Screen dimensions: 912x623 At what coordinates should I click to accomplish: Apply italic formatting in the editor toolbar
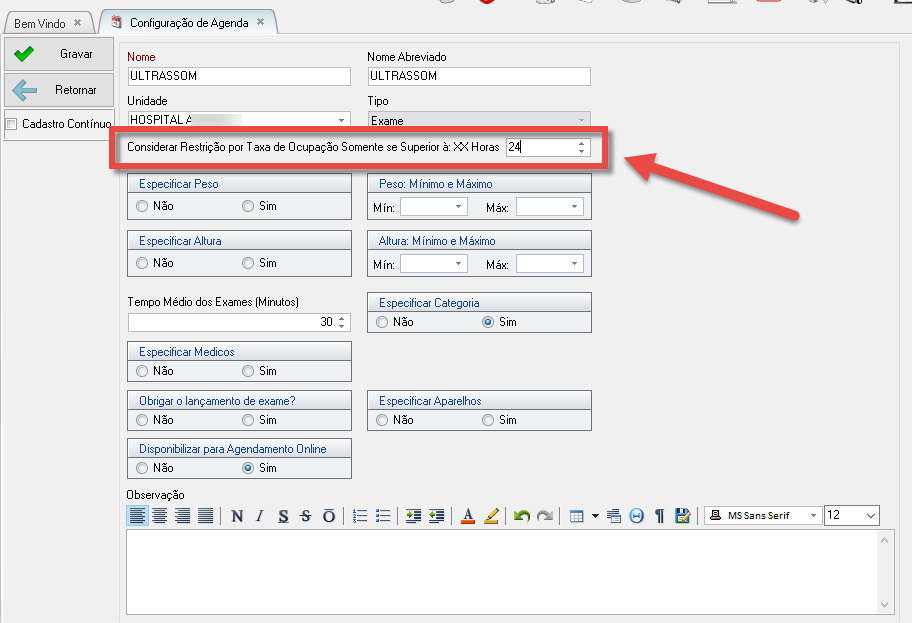(260, 516)
